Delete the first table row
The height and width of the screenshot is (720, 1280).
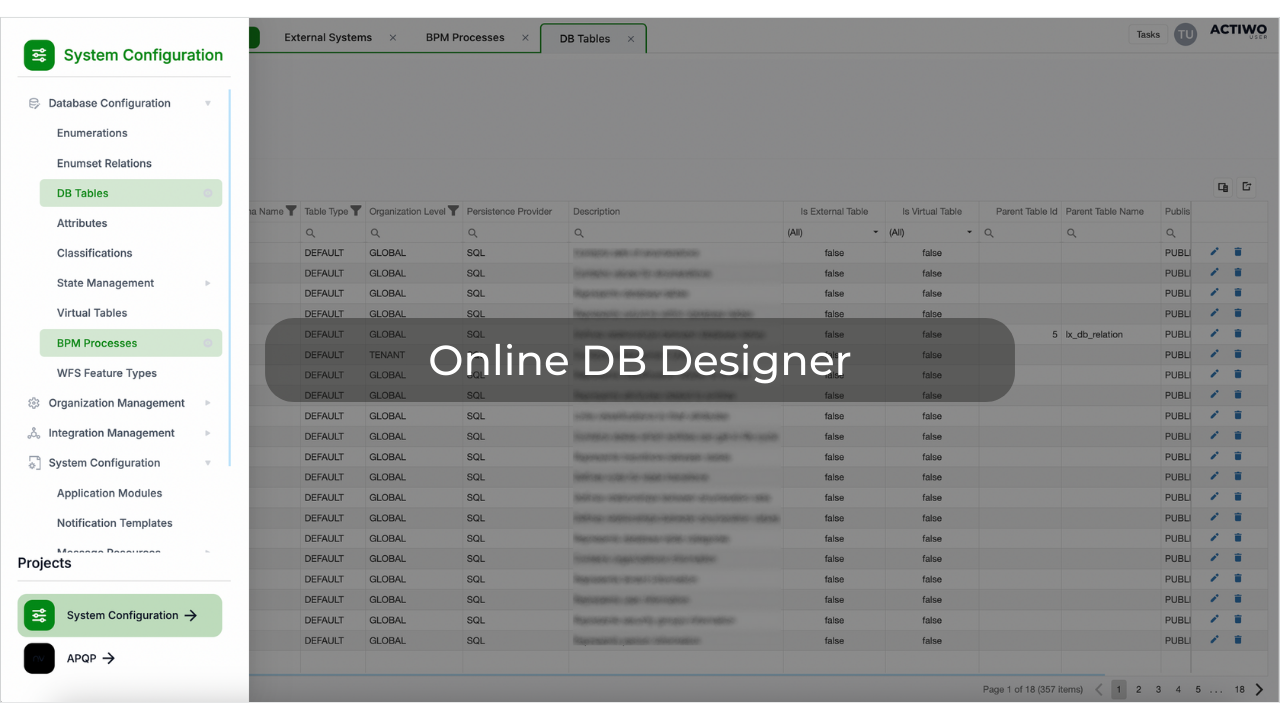tap(1238, 252)
